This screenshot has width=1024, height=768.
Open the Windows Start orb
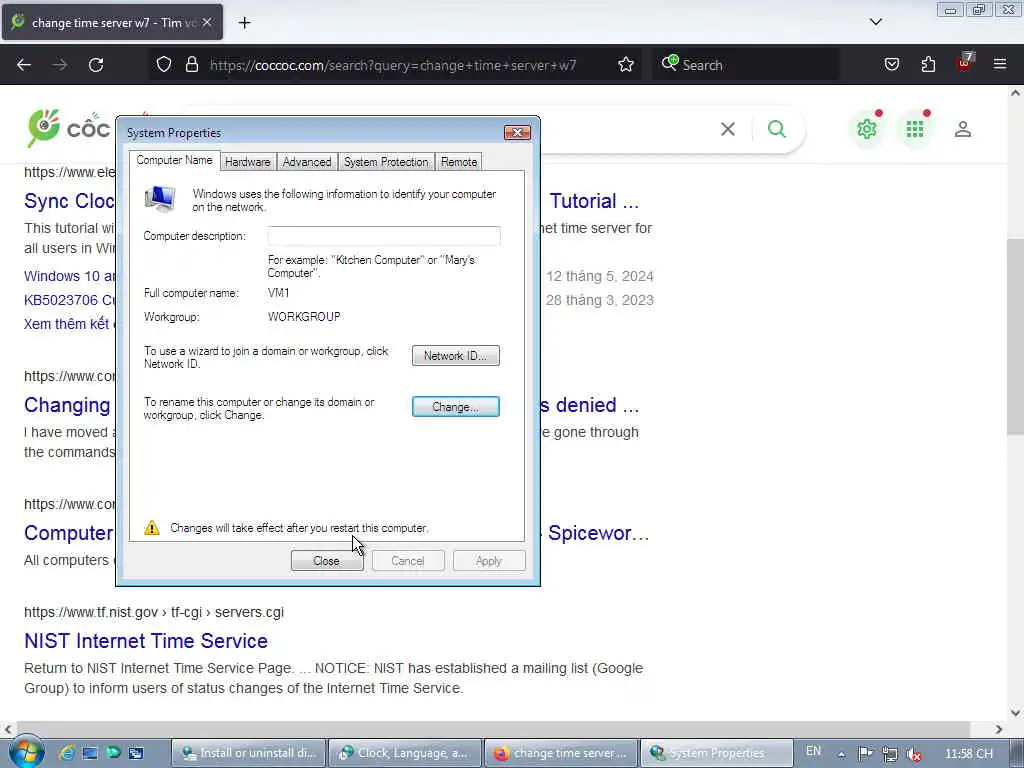tap(25, 752)
